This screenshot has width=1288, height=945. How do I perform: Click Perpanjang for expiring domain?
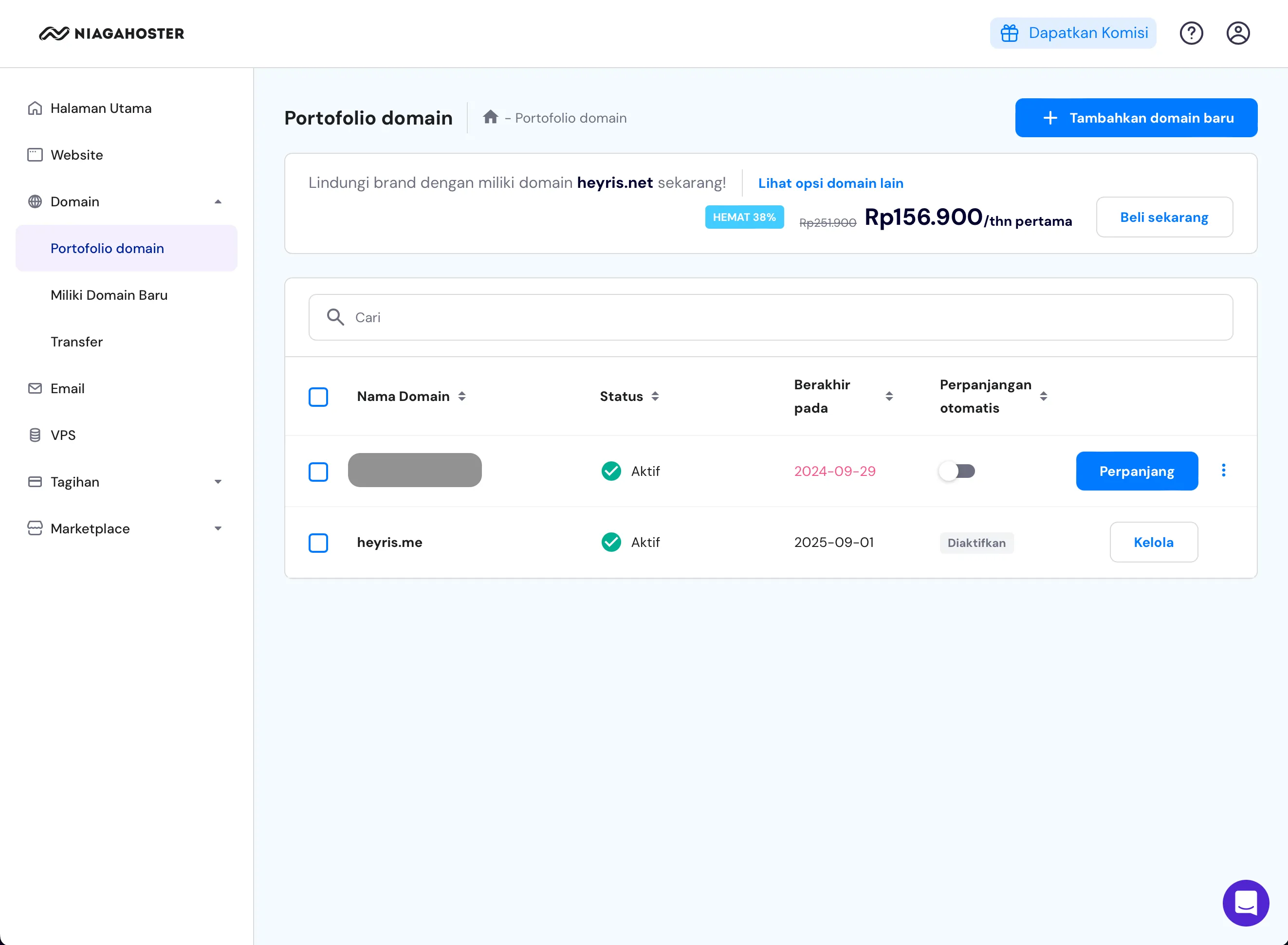[1137, 471]
